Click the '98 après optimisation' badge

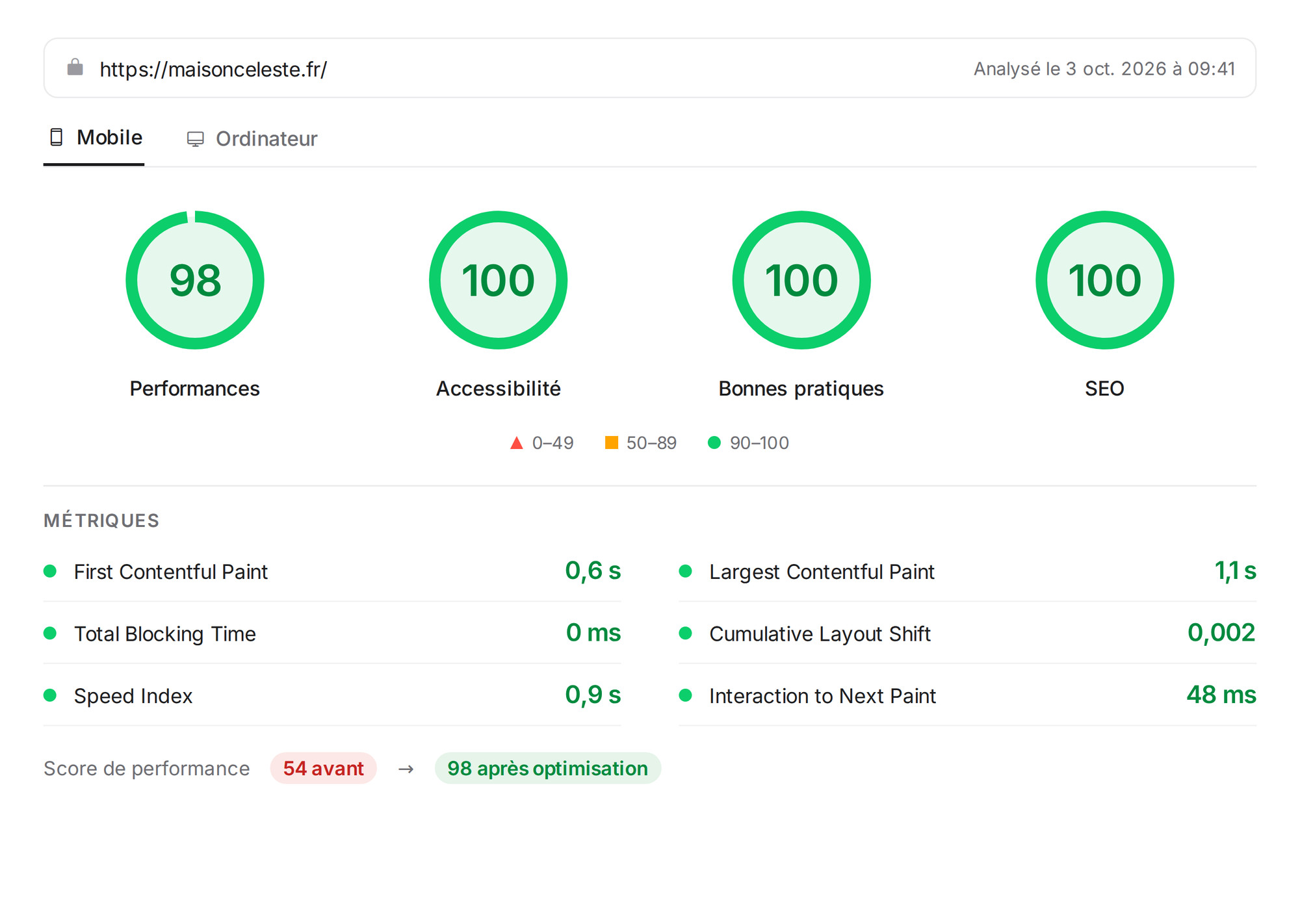click(x=548, y=769)
